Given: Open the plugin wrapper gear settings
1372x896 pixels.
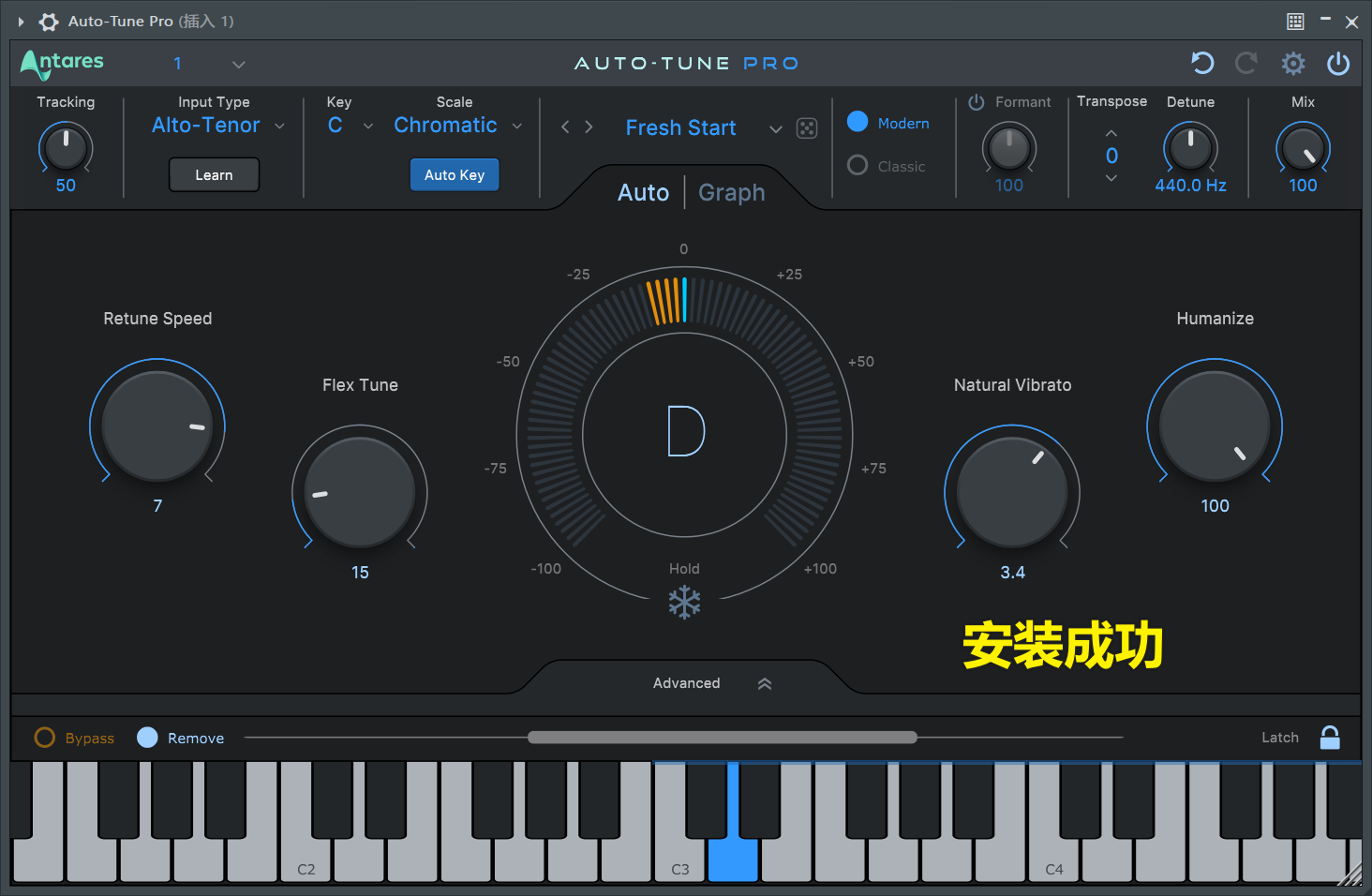Looking at the screenshot, I should (49, 21).
